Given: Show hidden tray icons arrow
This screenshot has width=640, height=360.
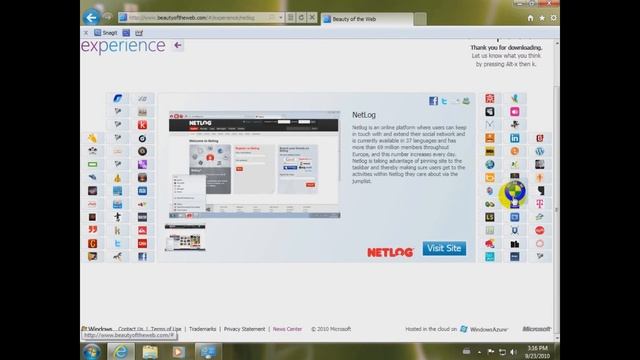Looking at the screenshot, I should tap(479, 352).
